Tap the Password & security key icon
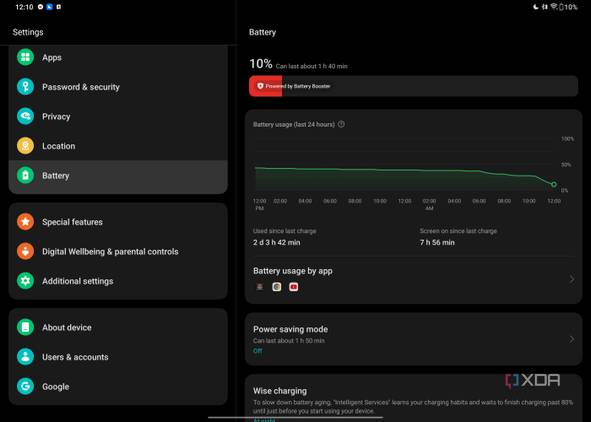Image resolution: width=591 pixels, height=422 pixels. (25, 87)
